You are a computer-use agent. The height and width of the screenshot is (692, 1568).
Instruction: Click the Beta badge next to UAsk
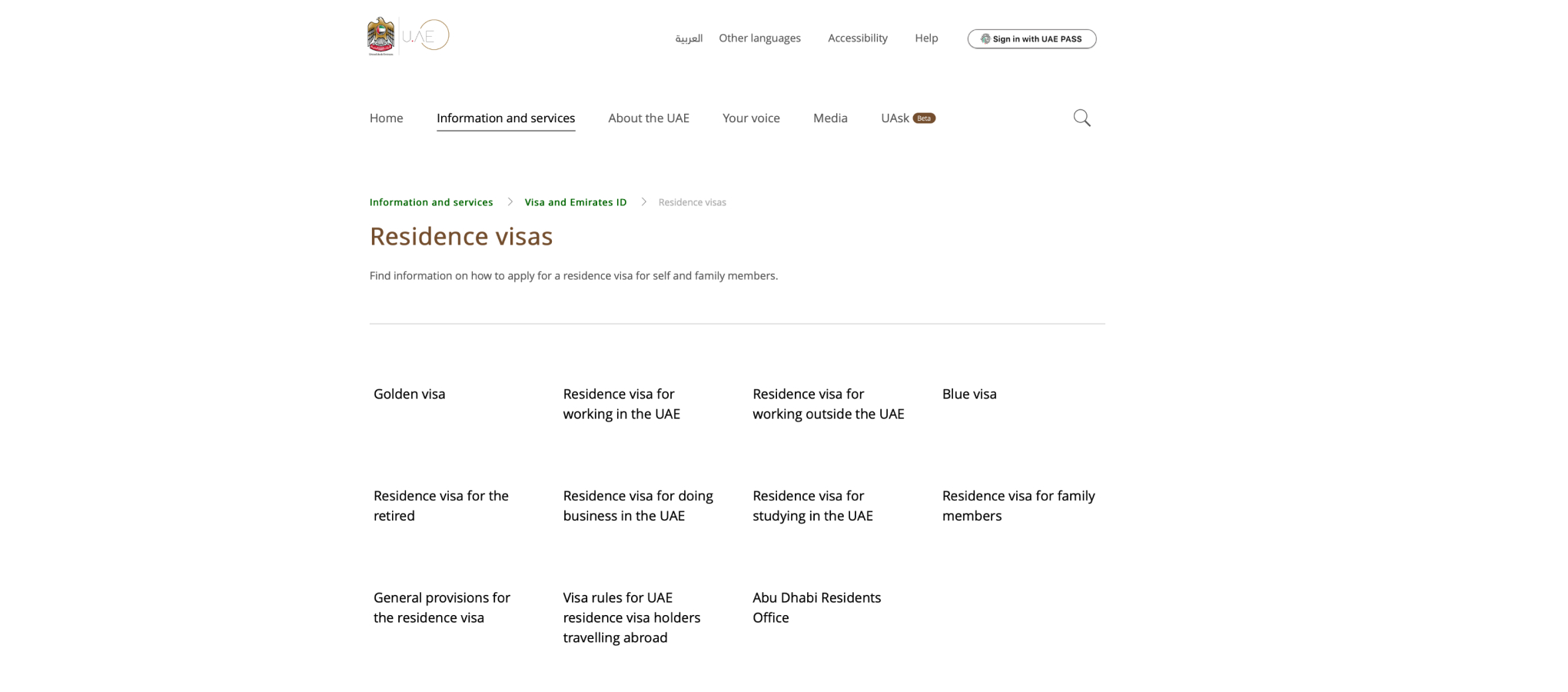pyautogui.click(x=924, y=118)
